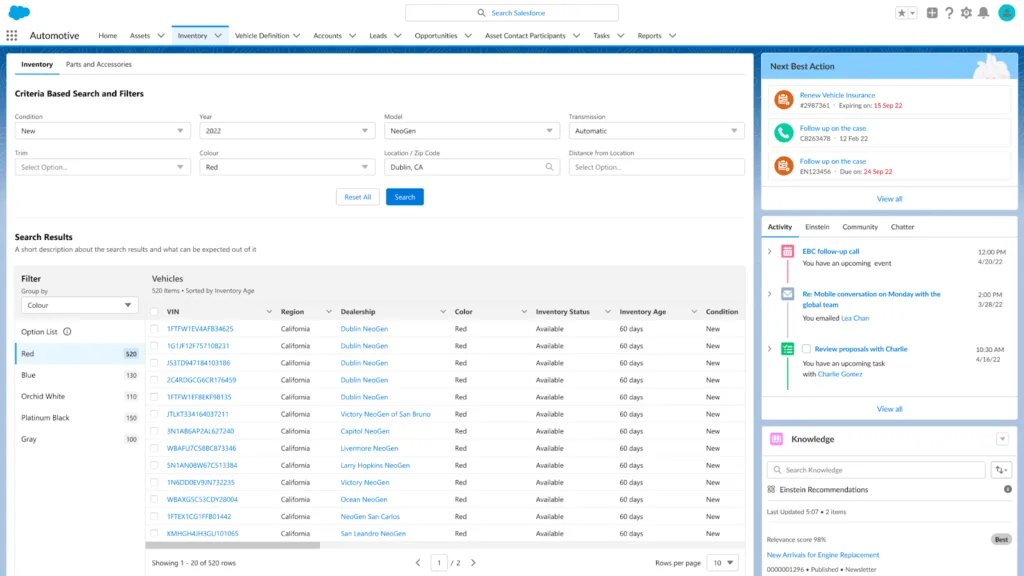Open the Condition dropdown set to New
Screen dimensions: 1024x576
(x=102, y=131)
